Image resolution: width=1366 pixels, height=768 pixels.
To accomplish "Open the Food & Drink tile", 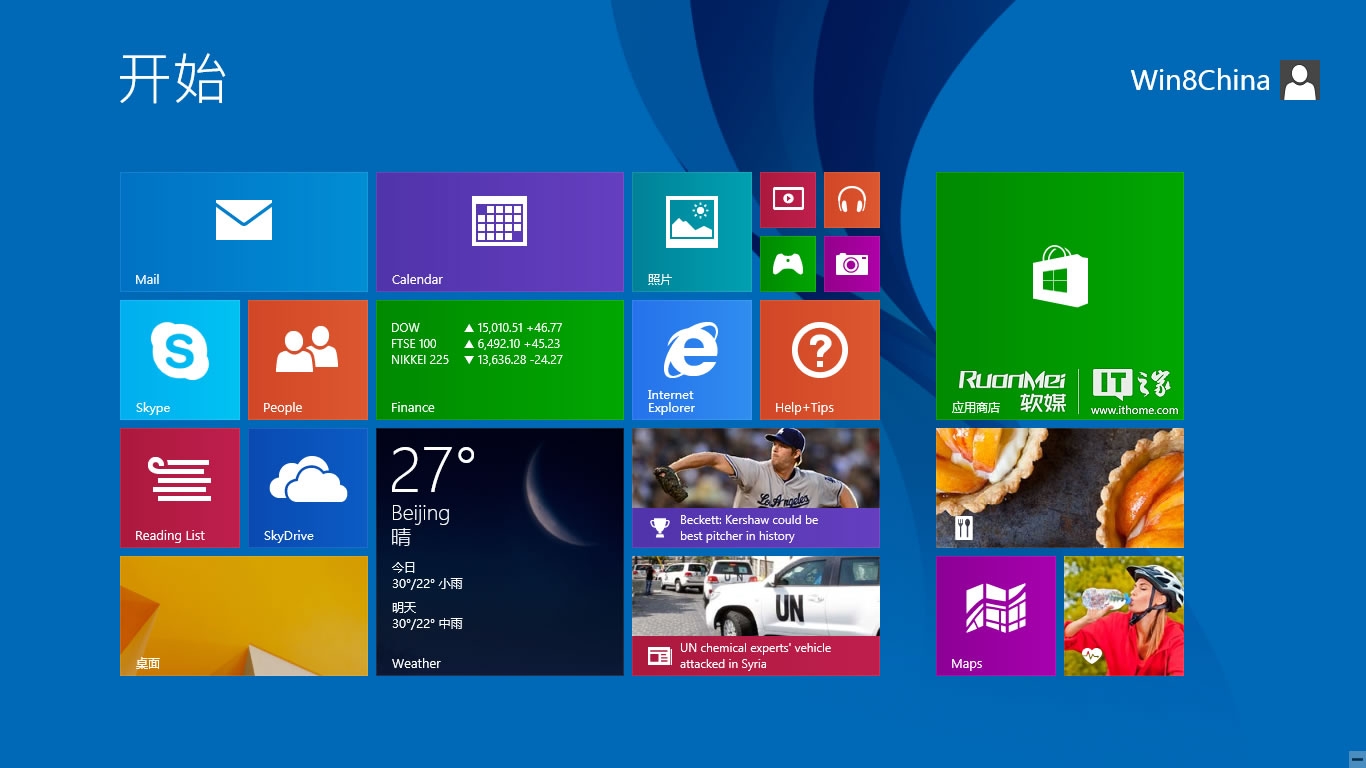I will [x=1059, y=487].
